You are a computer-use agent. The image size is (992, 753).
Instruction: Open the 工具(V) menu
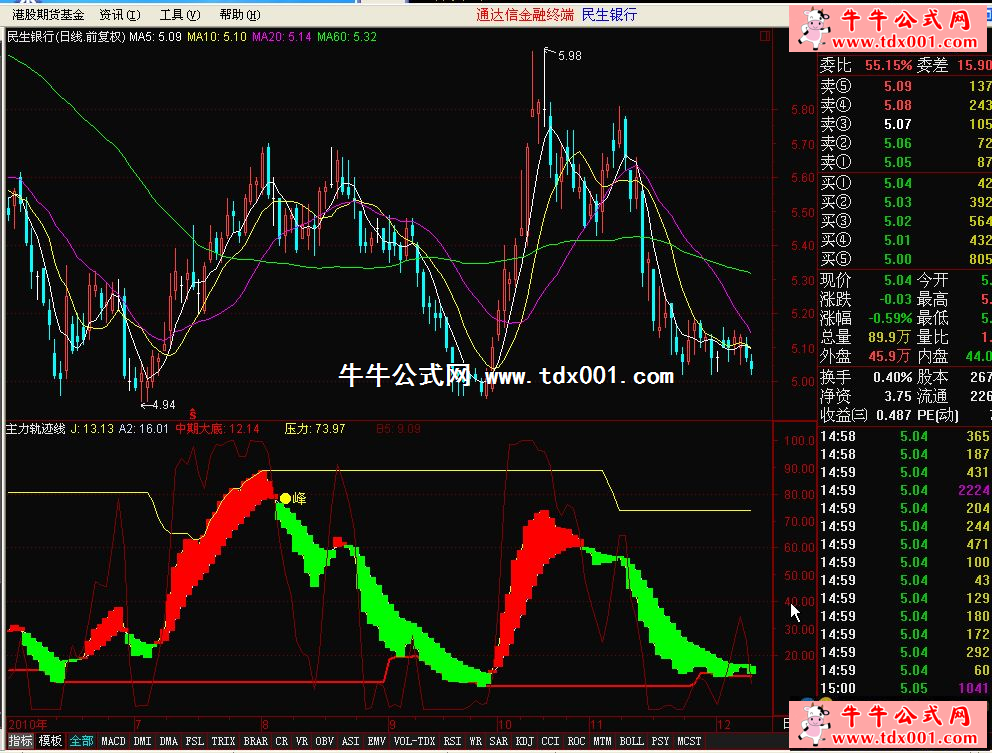click(x=180, y=15)
